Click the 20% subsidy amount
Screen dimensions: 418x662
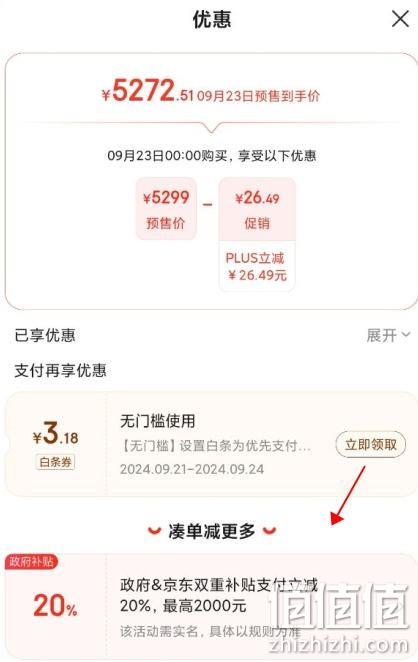pos(55,605)
